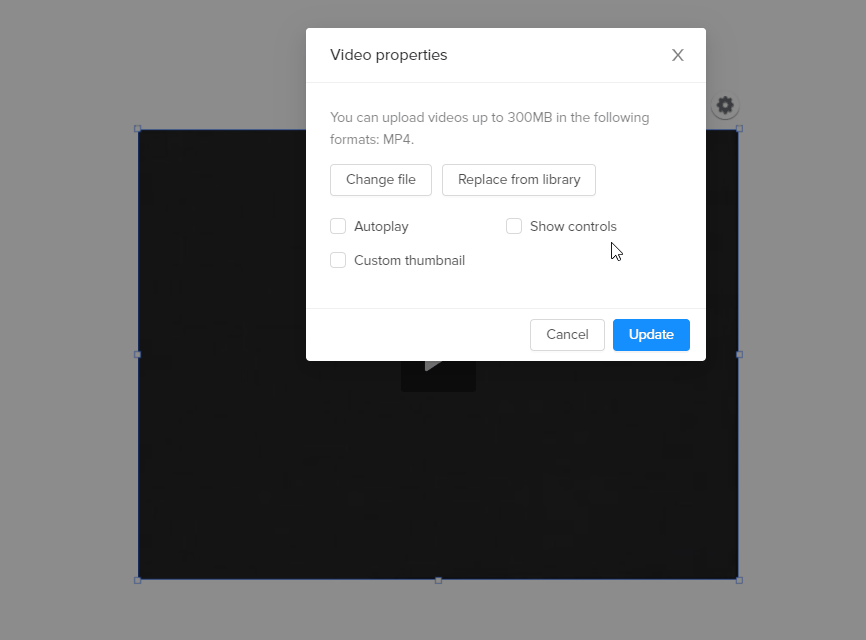Open the video block gear settings icon
This screenshot has width=866, height=640.
(x=725, y=105)
